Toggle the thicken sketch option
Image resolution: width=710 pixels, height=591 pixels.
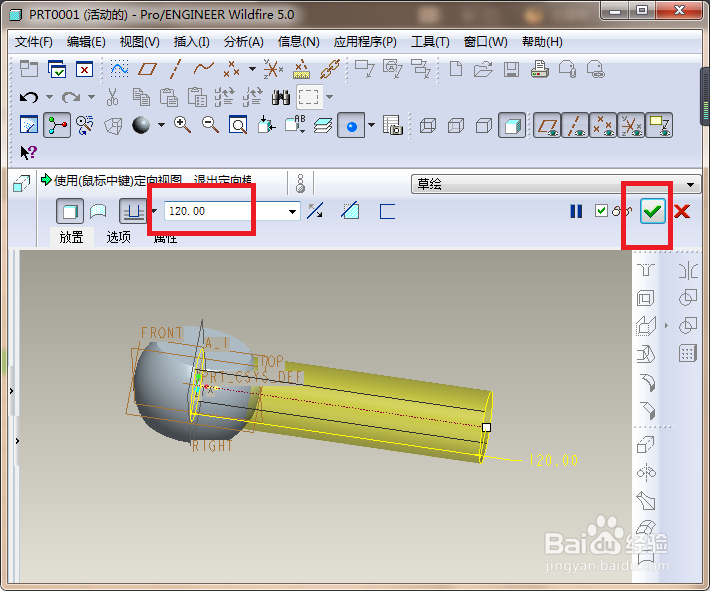pyautogui.click(x=387, y=211)
